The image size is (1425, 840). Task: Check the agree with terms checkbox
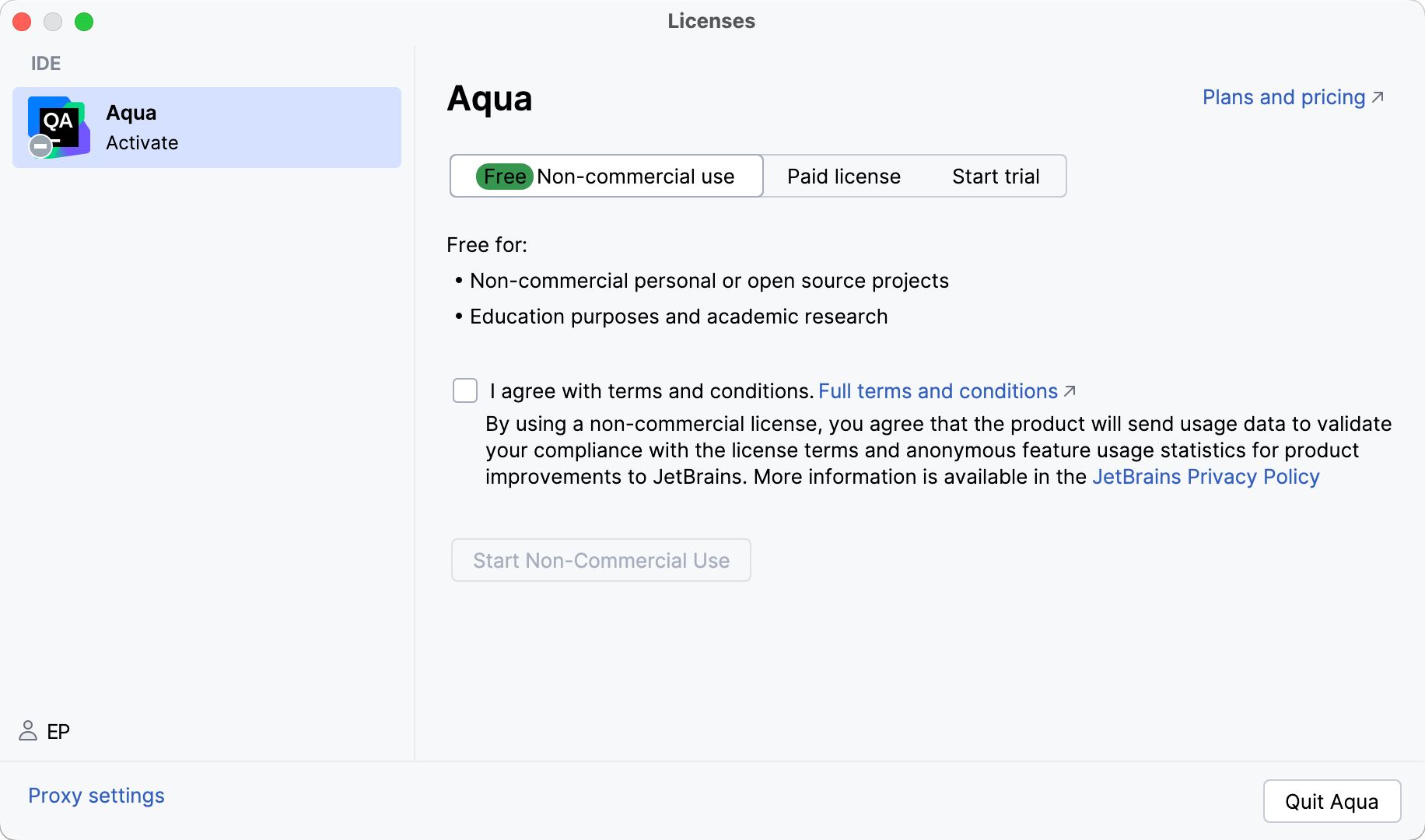pyautogui.click(x=465, y=390)
